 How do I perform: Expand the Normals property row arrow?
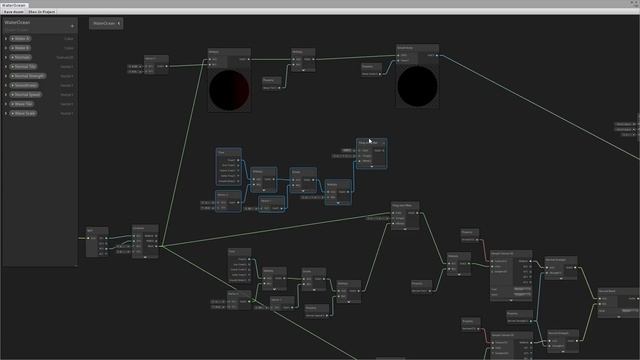6,58
